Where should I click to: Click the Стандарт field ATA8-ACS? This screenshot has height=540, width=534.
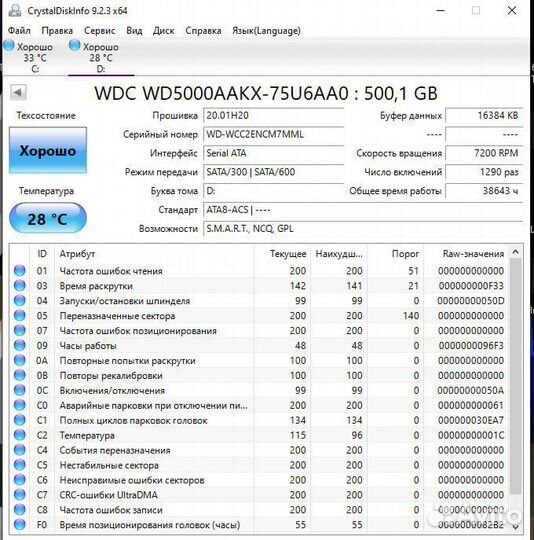363,210
